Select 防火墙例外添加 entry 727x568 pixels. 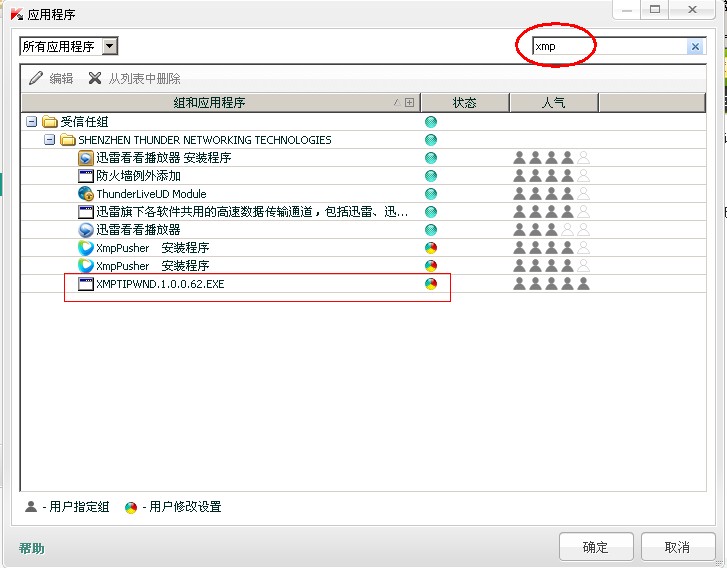pos(139,176)
